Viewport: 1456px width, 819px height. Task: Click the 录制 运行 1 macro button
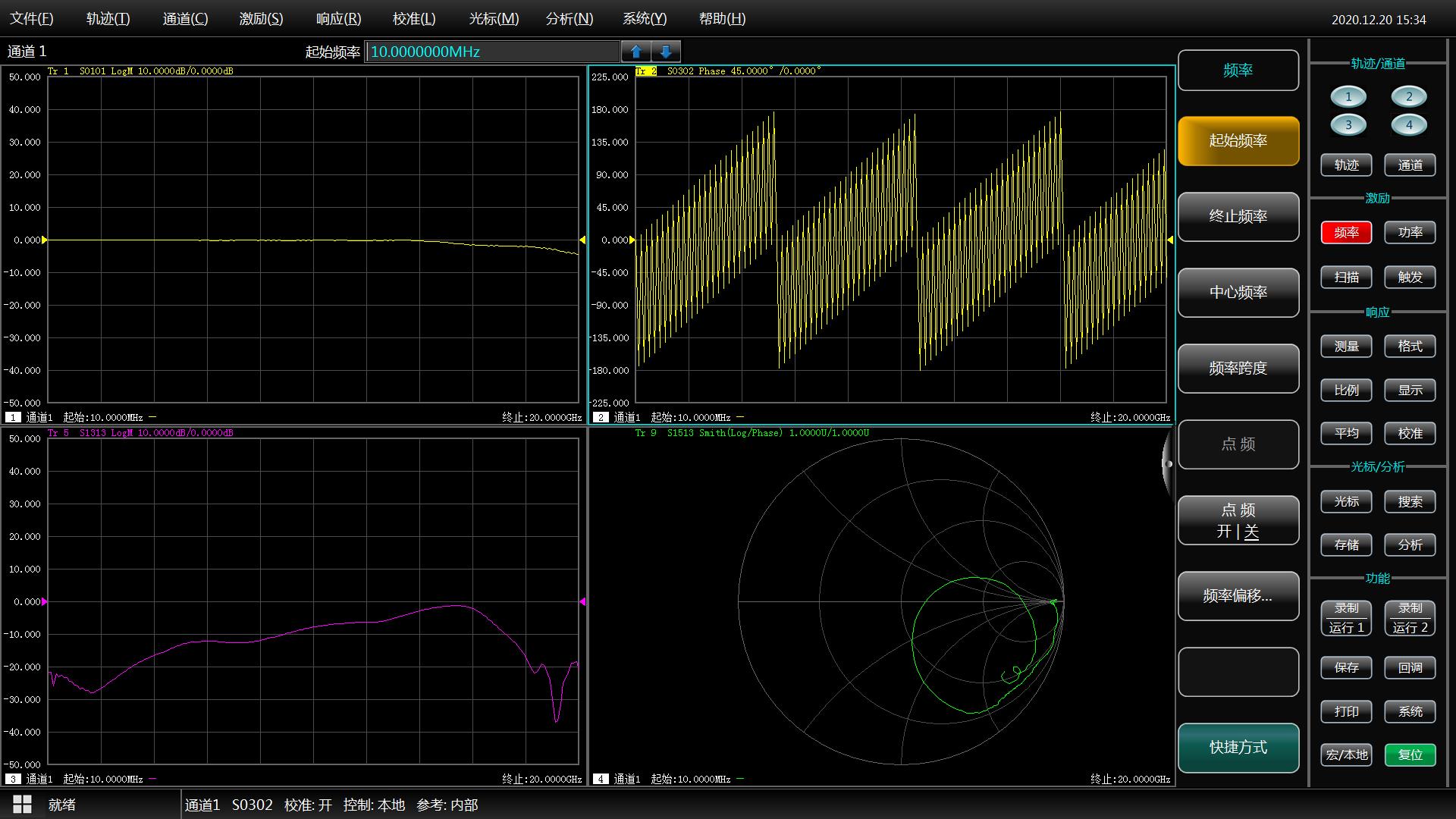pyautogui.click(x=1347, y=618)
